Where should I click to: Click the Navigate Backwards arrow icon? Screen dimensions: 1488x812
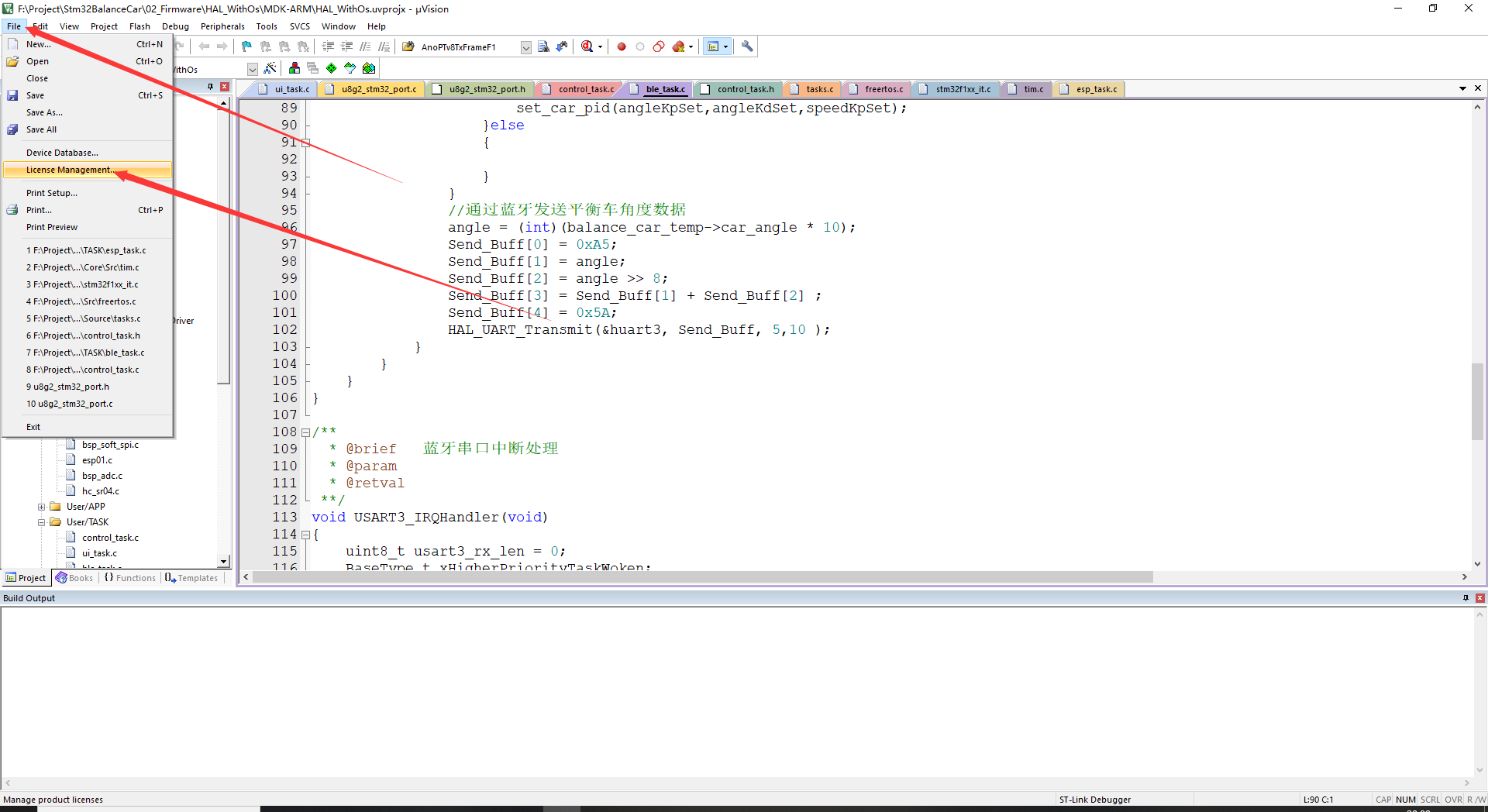(x=204, y=46)
